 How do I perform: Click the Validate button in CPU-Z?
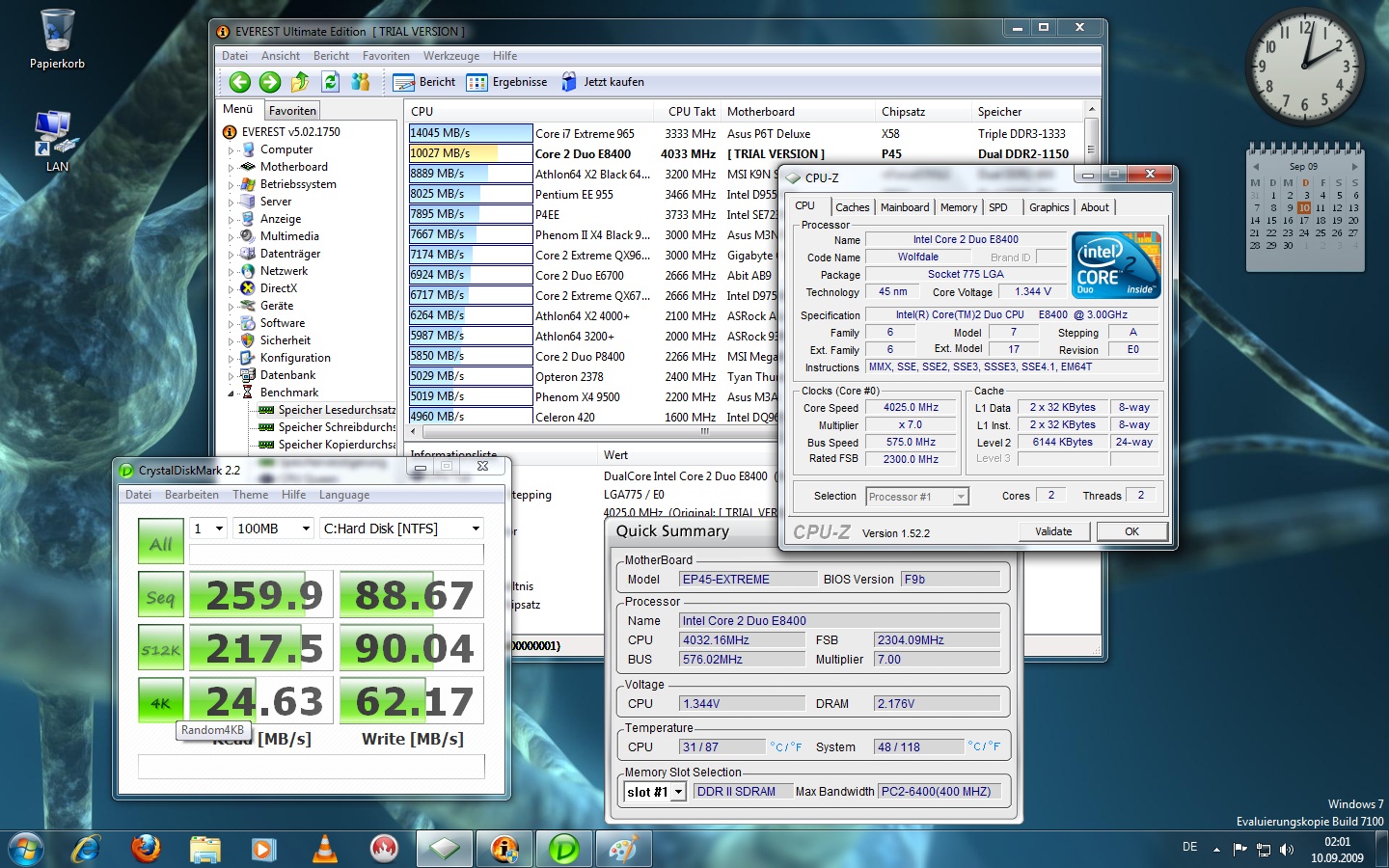point(1053,531)
